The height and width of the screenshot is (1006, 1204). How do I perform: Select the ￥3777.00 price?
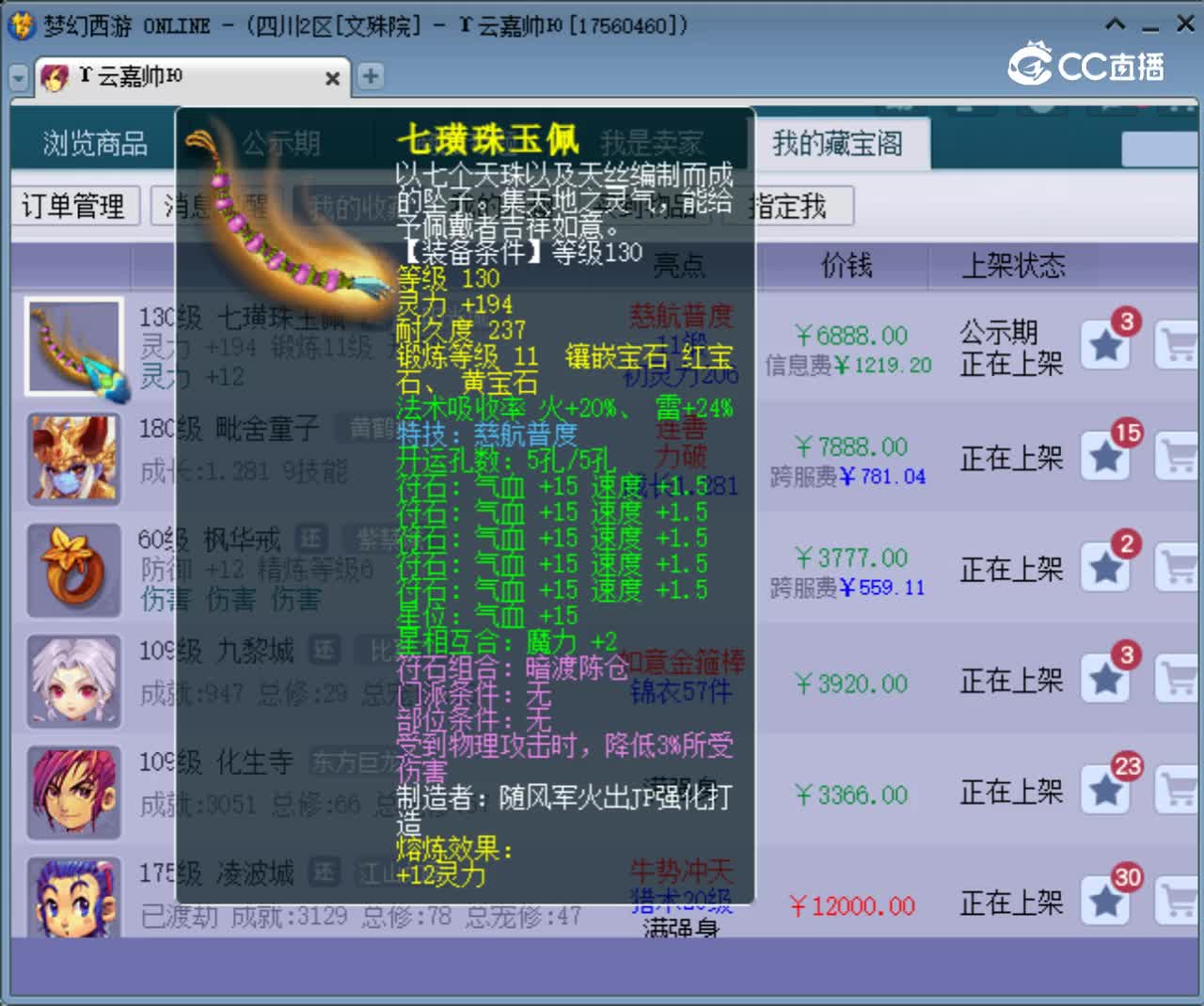(x=850, y=558)
